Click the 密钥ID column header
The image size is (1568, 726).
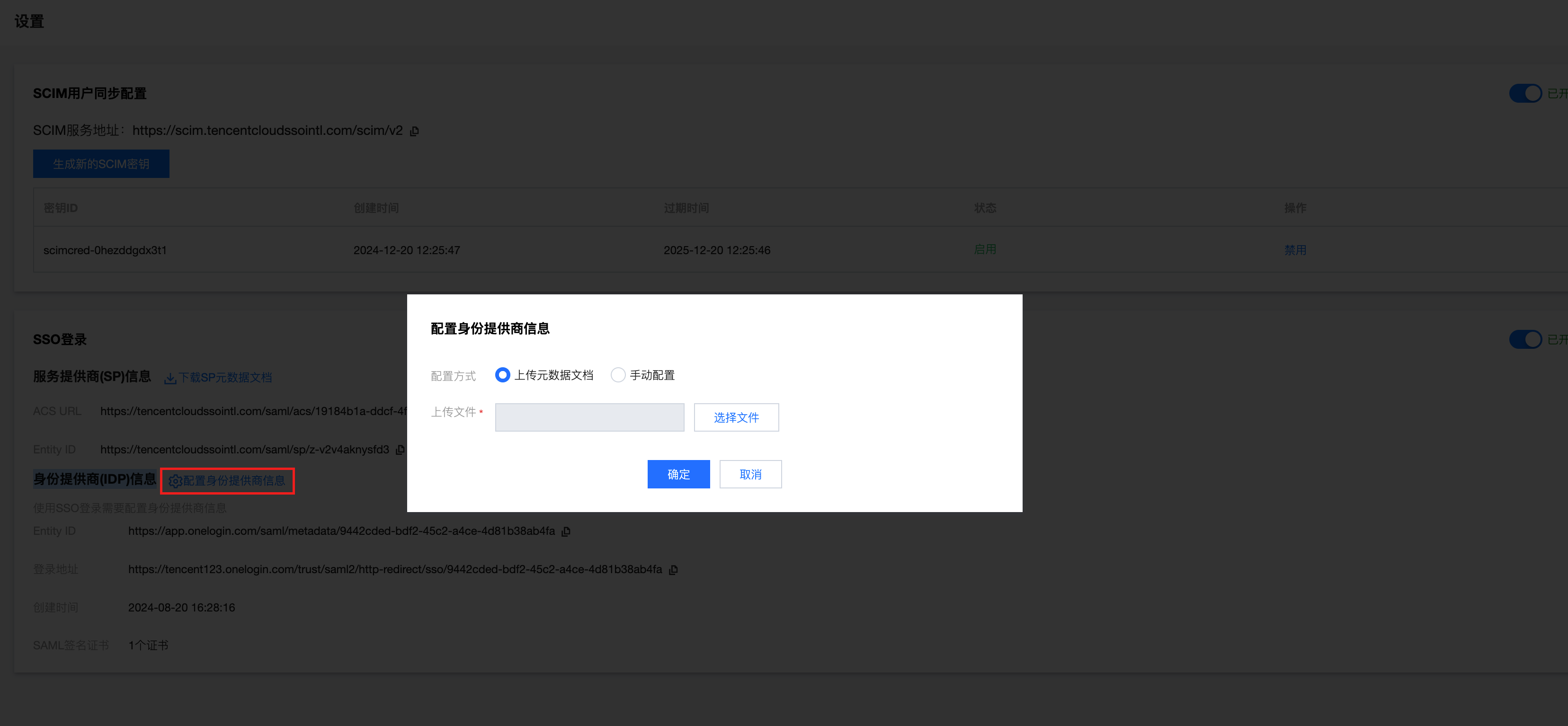61,208
